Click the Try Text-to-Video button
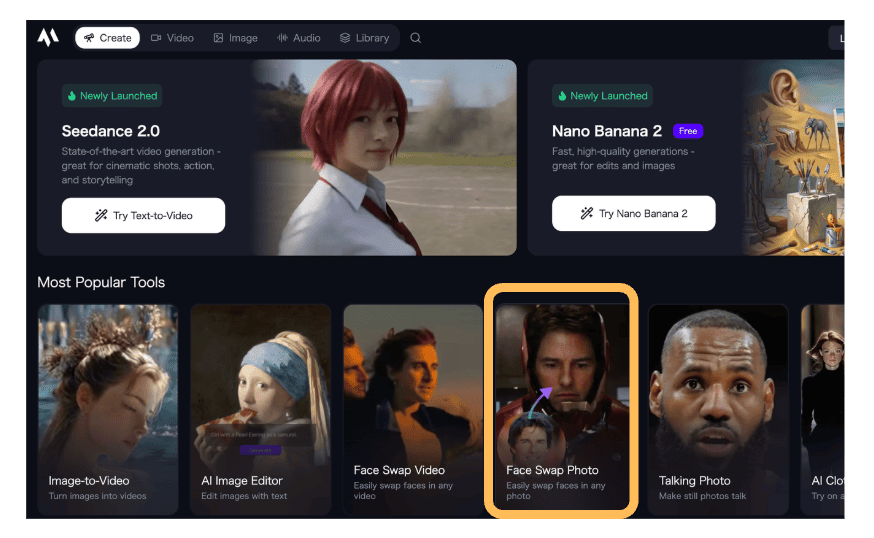The height and width of the screenshot is (538, 874). pyautogui.click(x=143, y=215)
